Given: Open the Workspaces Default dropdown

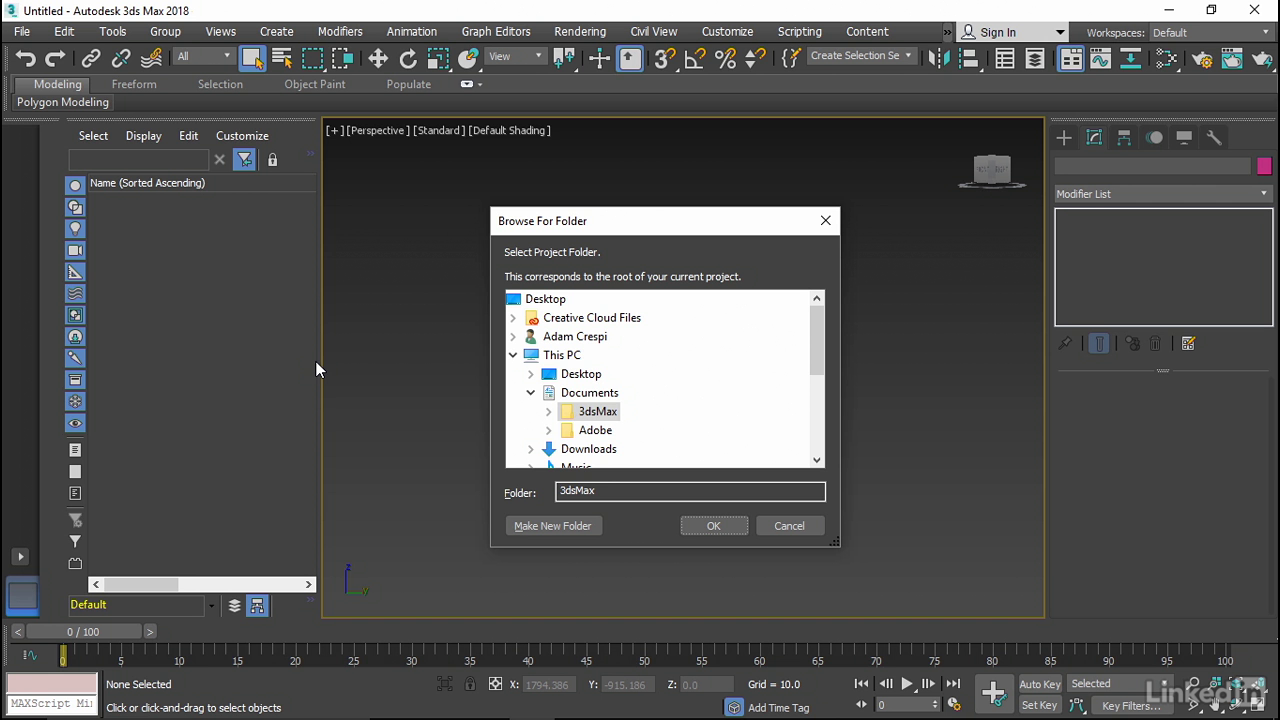Looking at the screenshot, I should [x=1210, y=33].
